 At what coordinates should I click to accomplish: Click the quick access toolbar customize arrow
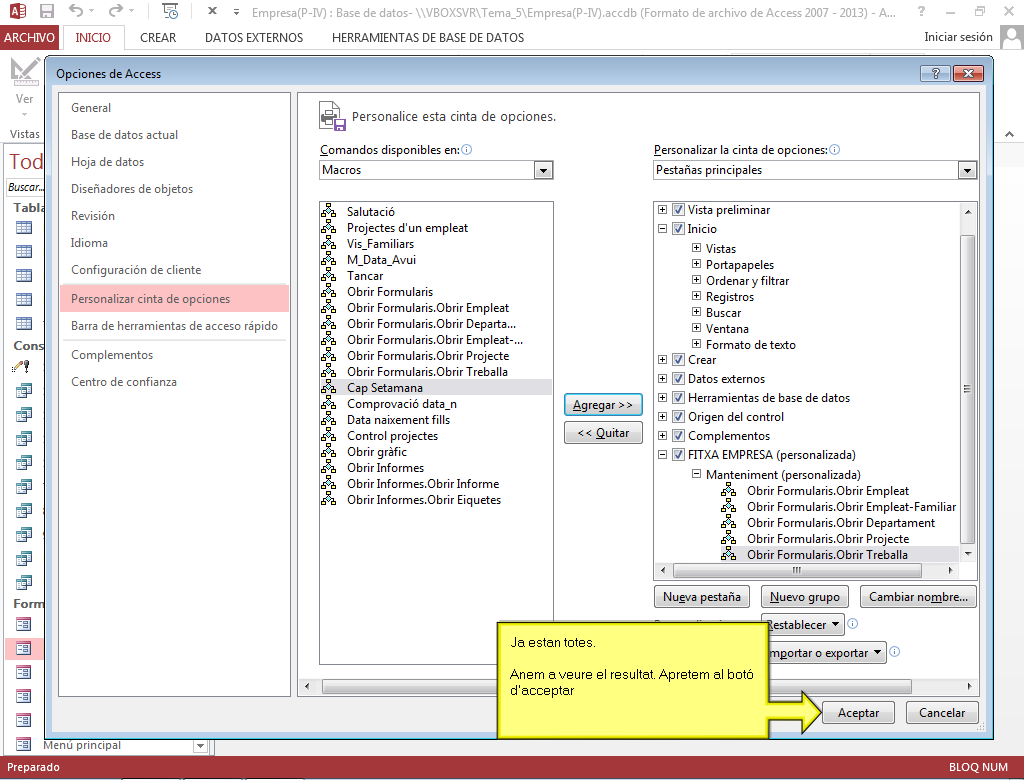point(236,12)
